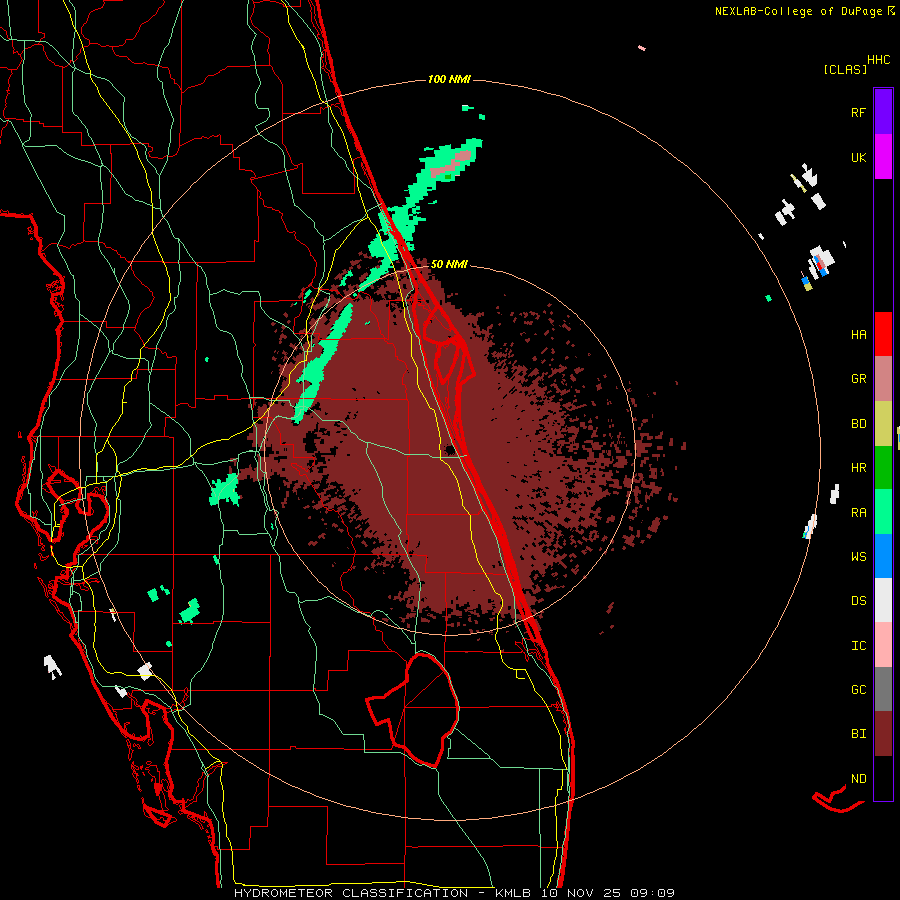Click the RF legend label

pyautogui.click(x=858, y=112)
